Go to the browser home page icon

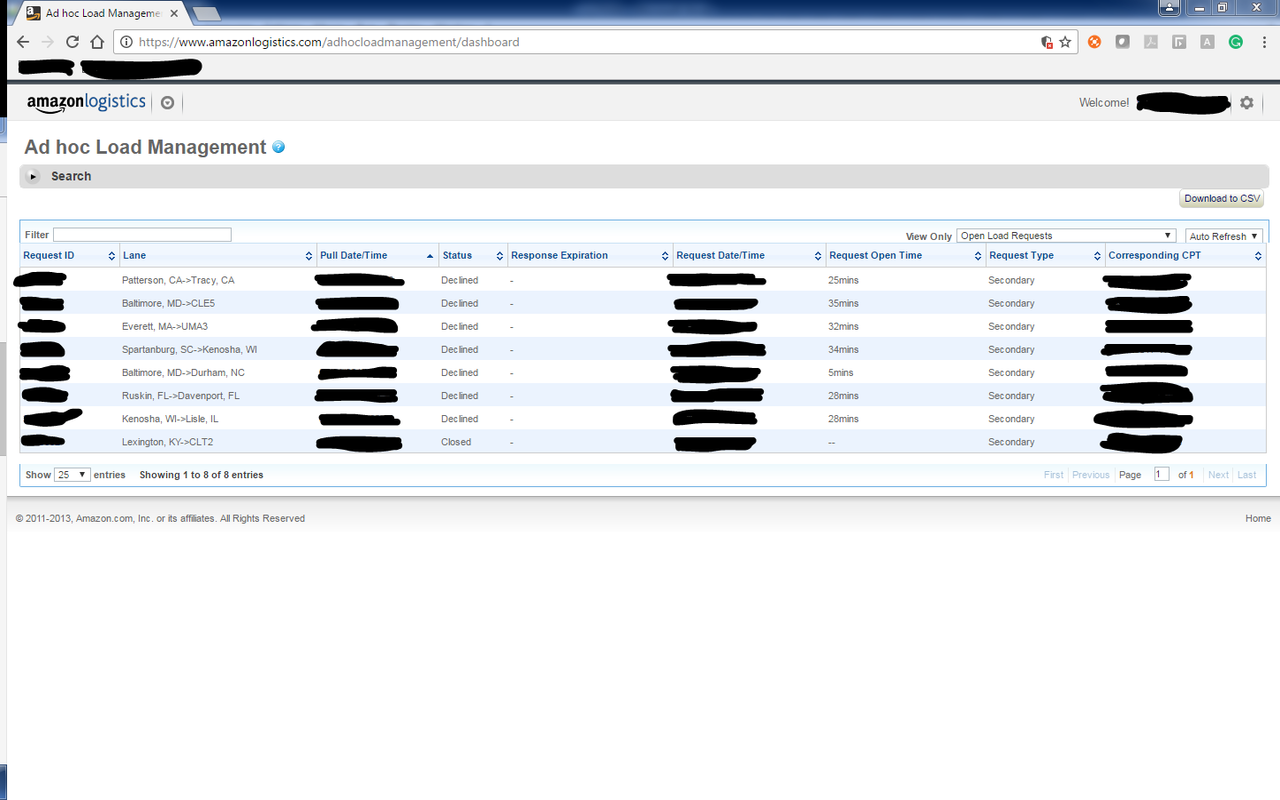pos(97,42)
